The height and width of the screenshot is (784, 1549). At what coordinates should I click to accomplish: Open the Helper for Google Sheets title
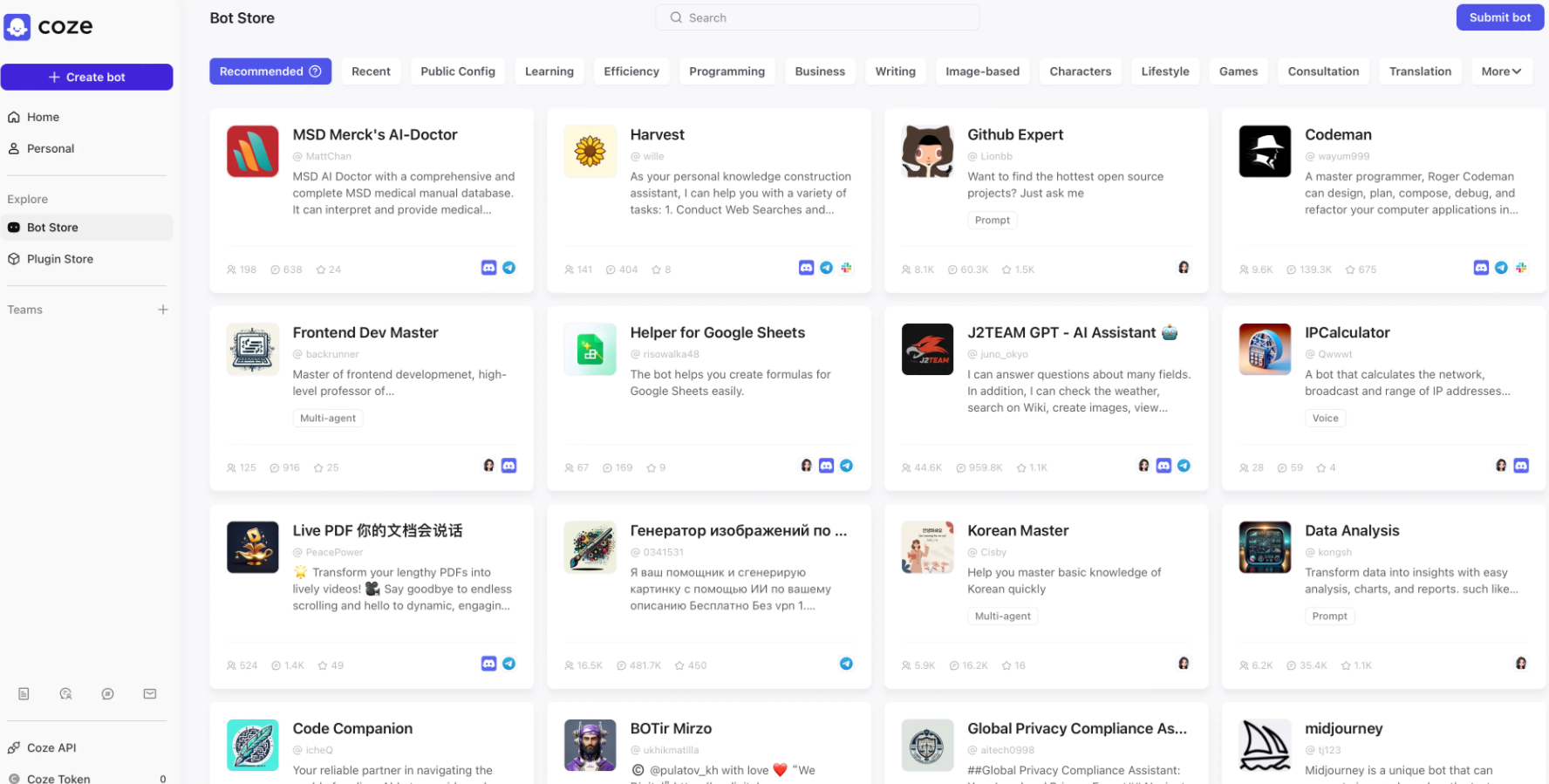717,332
